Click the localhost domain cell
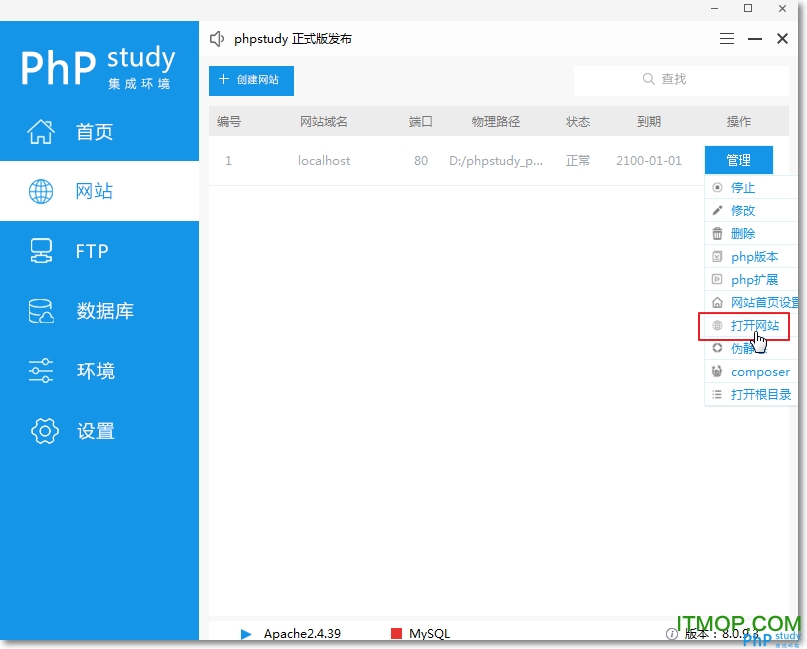 tap(324, 161)
